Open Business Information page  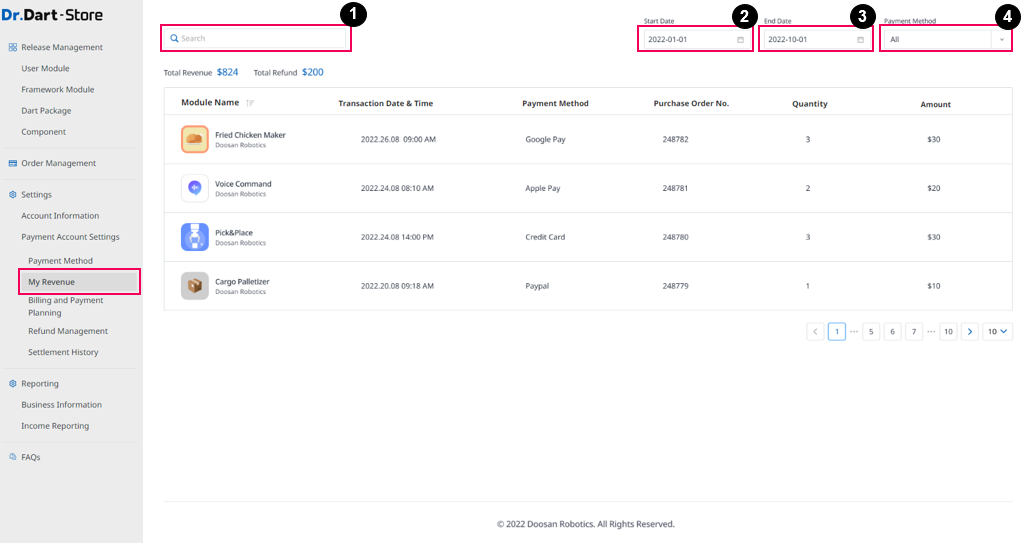[x=61, y=405]
